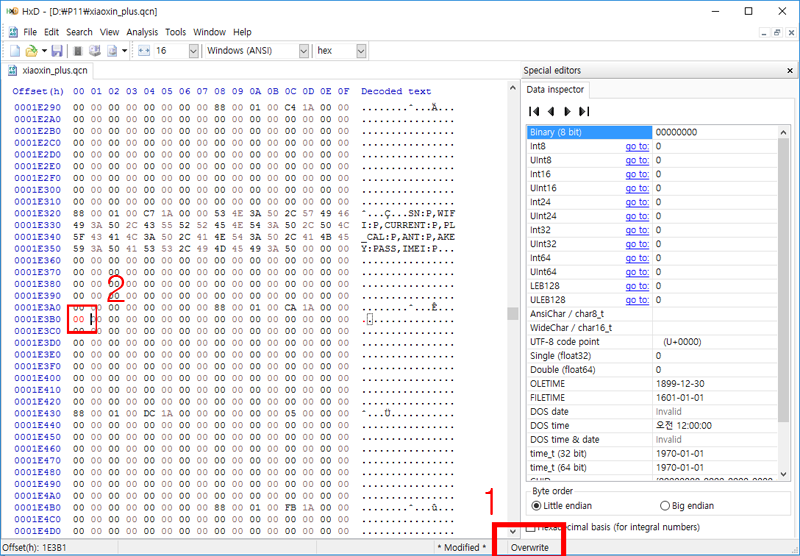This screenshot has width=800, height=556.
Task: Go to next byte in Data inspector
Action: [x=567, y=111]
